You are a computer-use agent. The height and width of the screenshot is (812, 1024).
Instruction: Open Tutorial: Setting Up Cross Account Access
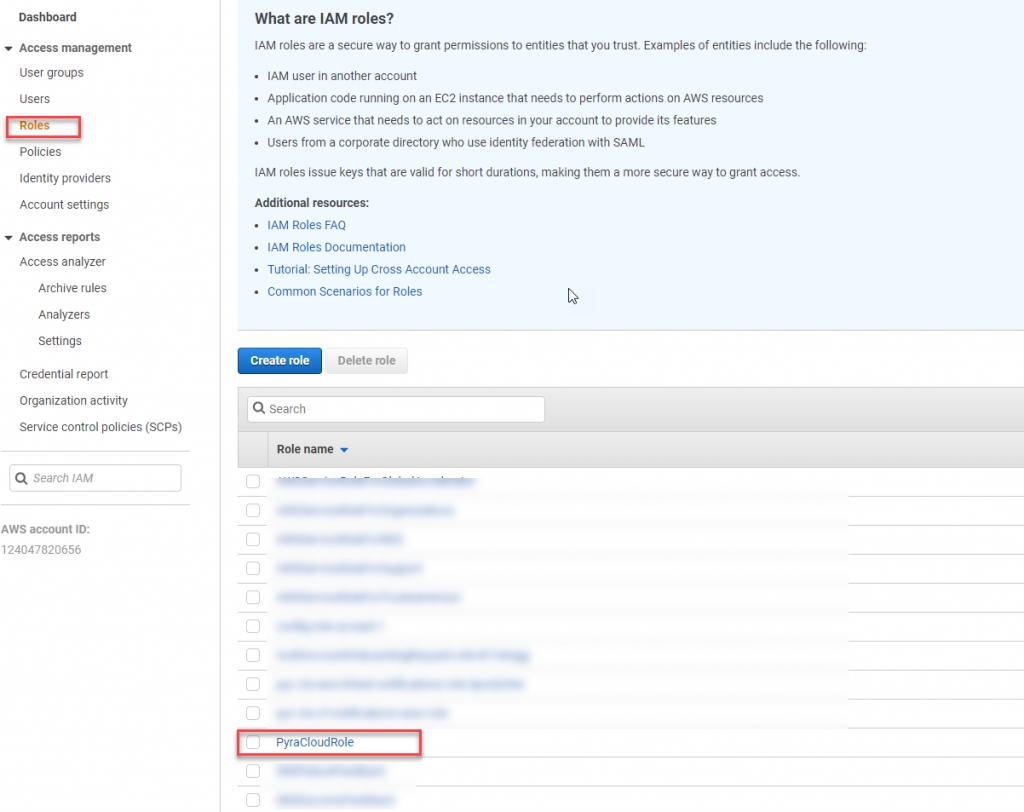point(378,269)
